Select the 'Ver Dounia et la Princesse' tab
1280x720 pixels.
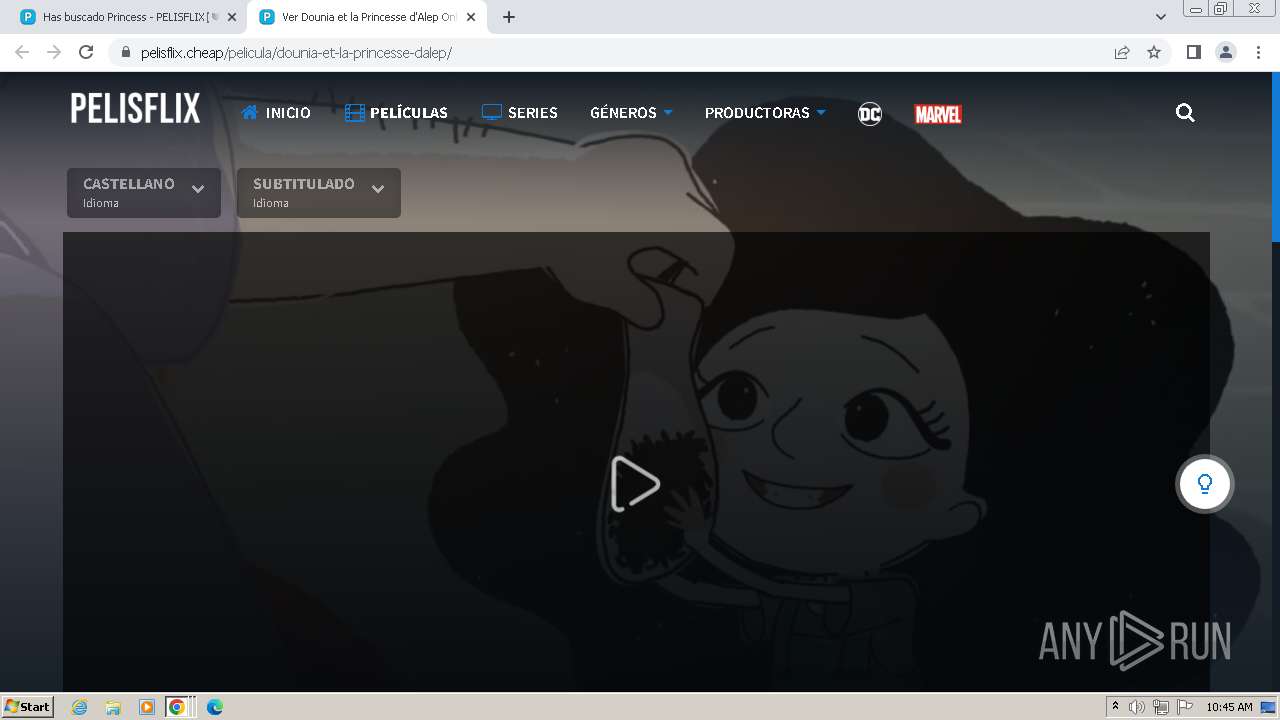pos(368,17)
